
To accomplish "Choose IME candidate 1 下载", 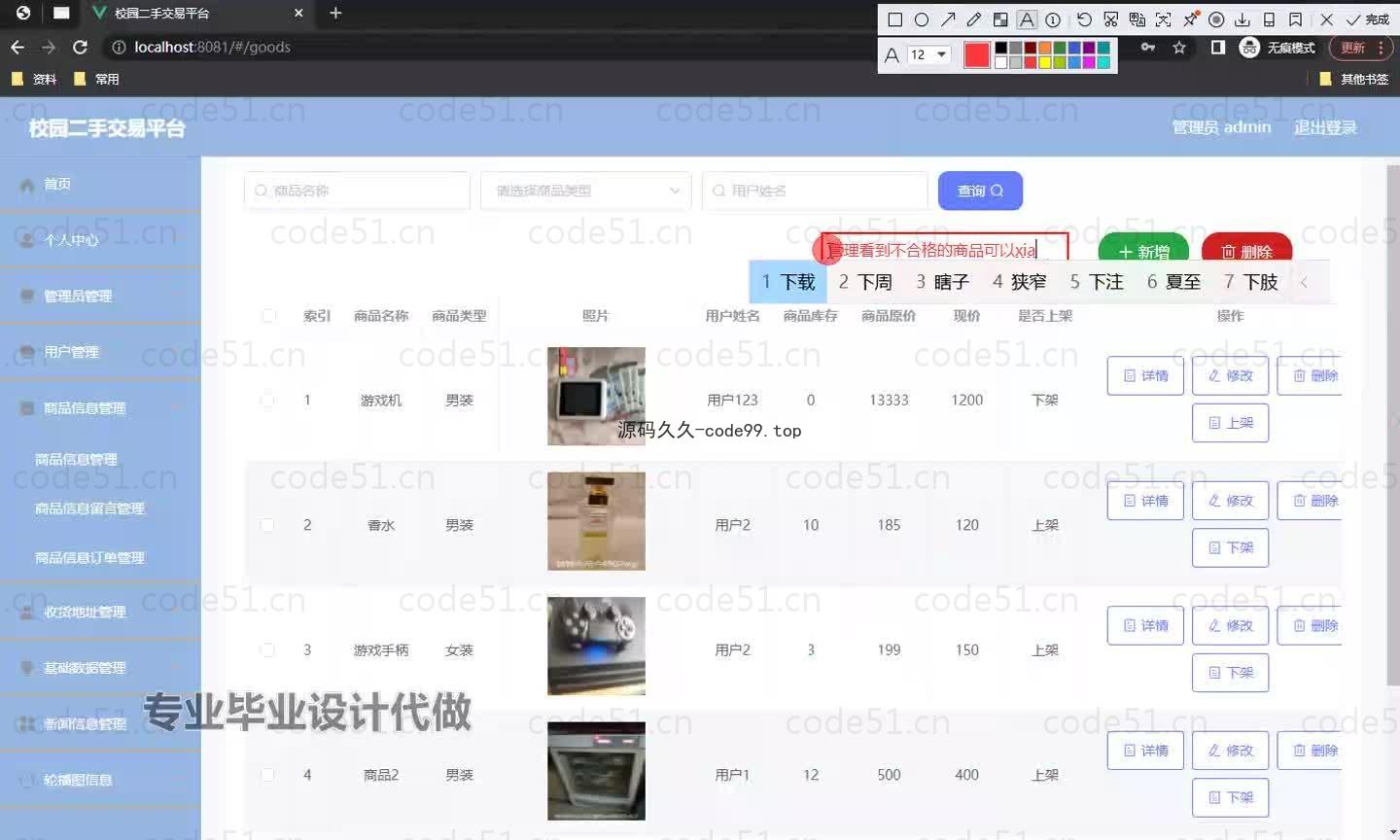I will point(788,282).
